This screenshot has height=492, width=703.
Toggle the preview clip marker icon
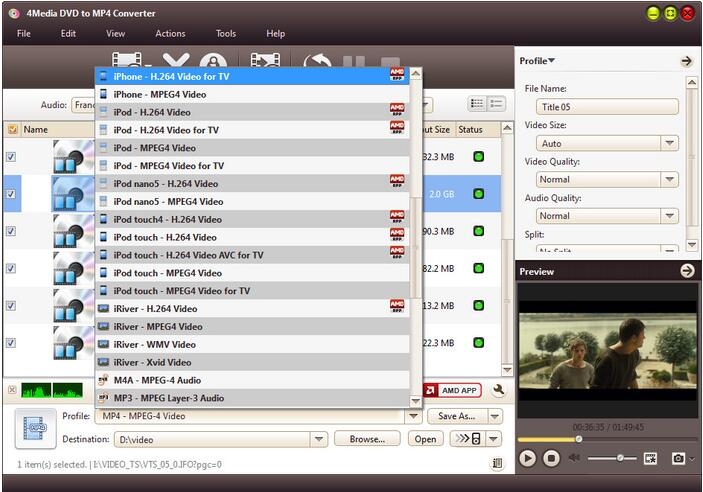[650, 458]
